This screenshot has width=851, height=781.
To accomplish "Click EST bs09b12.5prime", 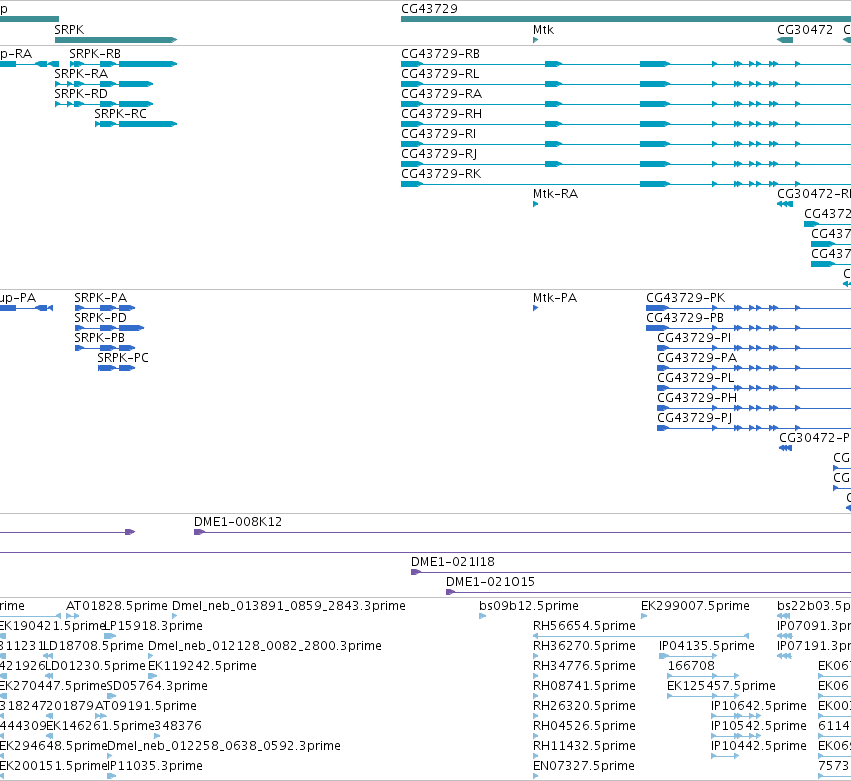I will (529, 606).
